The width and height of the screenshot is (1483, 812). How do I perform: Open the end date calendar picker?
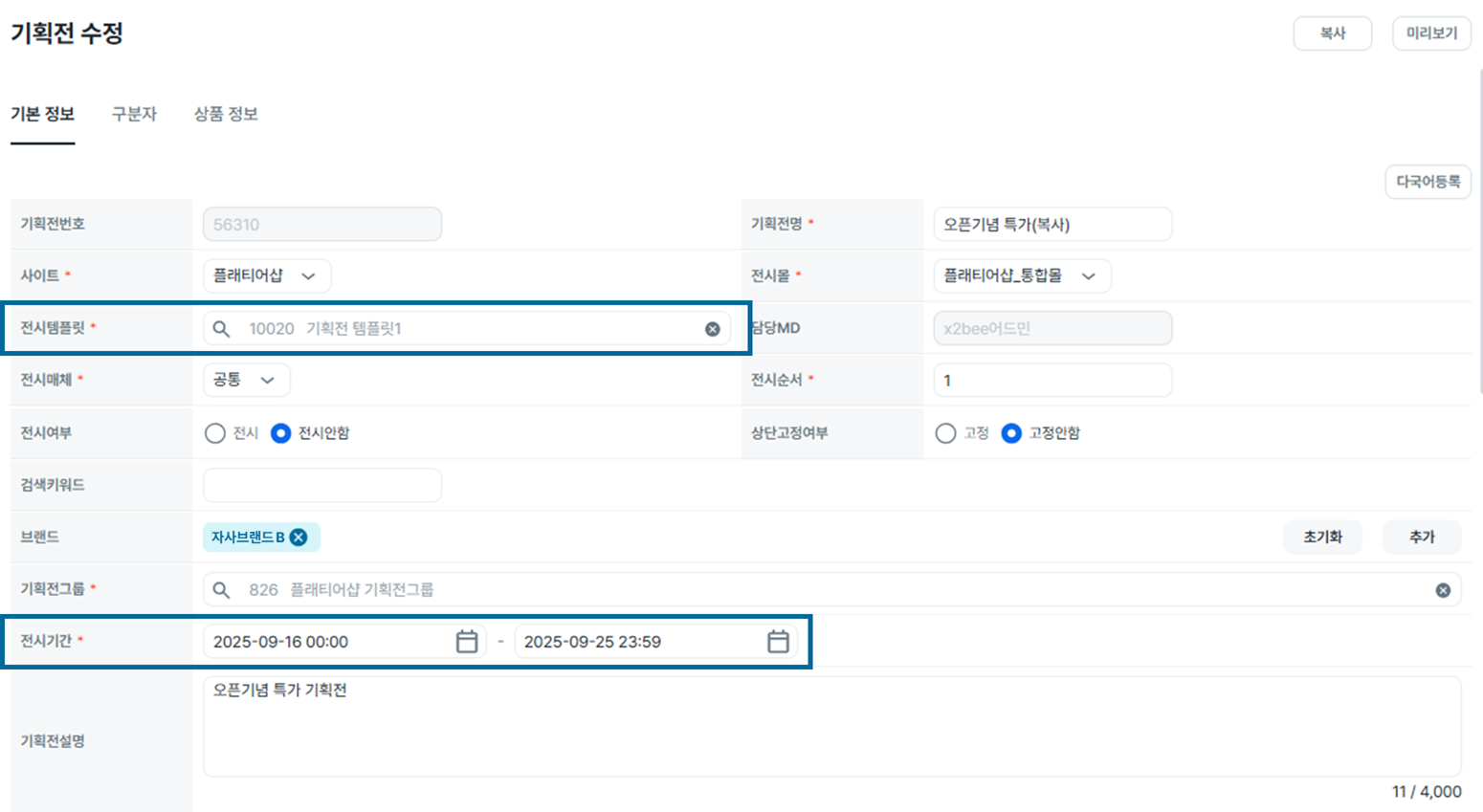[x=778, y=642]
